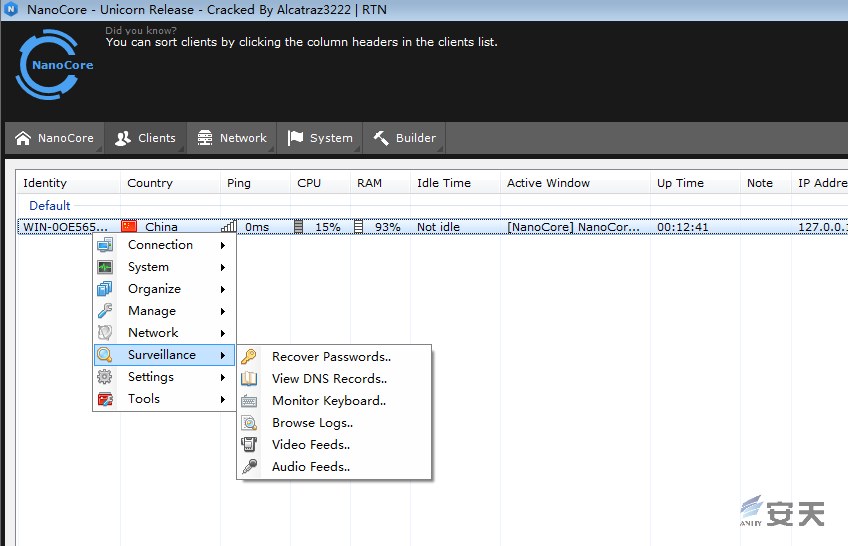Click the Connection menu monitor icon
The image size is (848, 546).
coord(105,245)
